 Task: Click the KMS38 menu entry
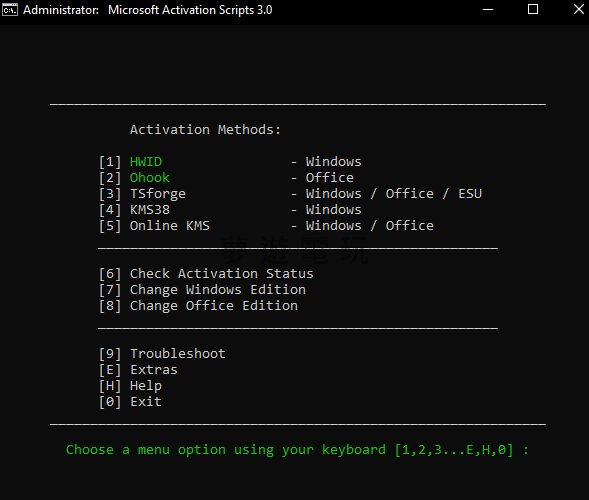(150, 210)
